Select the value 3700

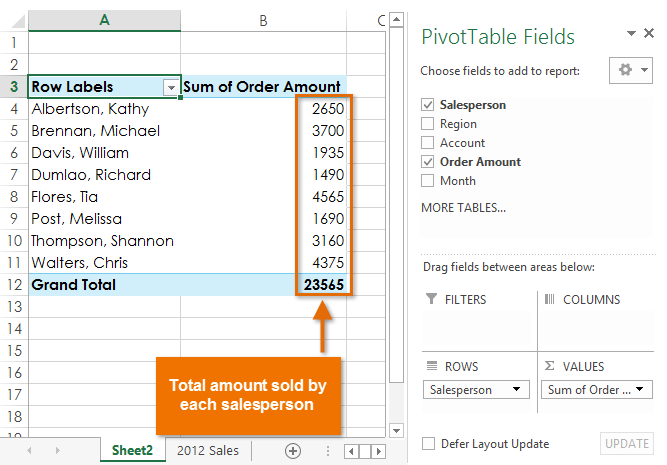coord(328,131)
